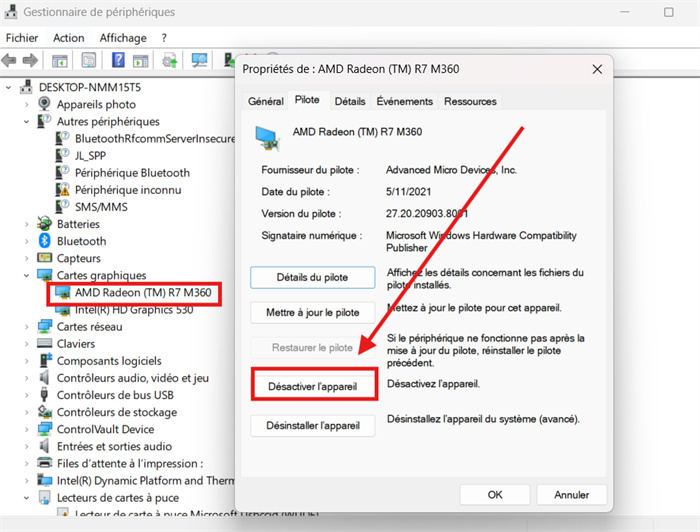The image size is (700, 532).
Task: Select the Pilote tab
Action: click(307, 100)
